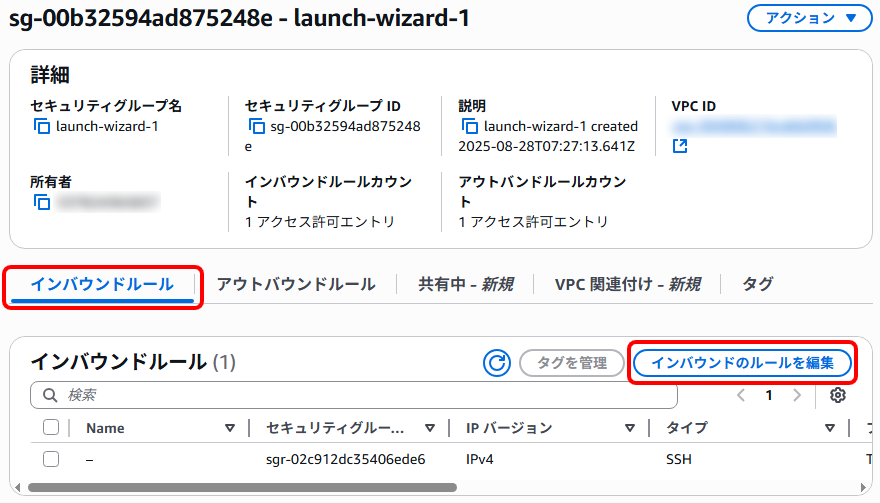Screen dimensions: 880x503
Task: Copy the owner account ID
Action: 42,203
